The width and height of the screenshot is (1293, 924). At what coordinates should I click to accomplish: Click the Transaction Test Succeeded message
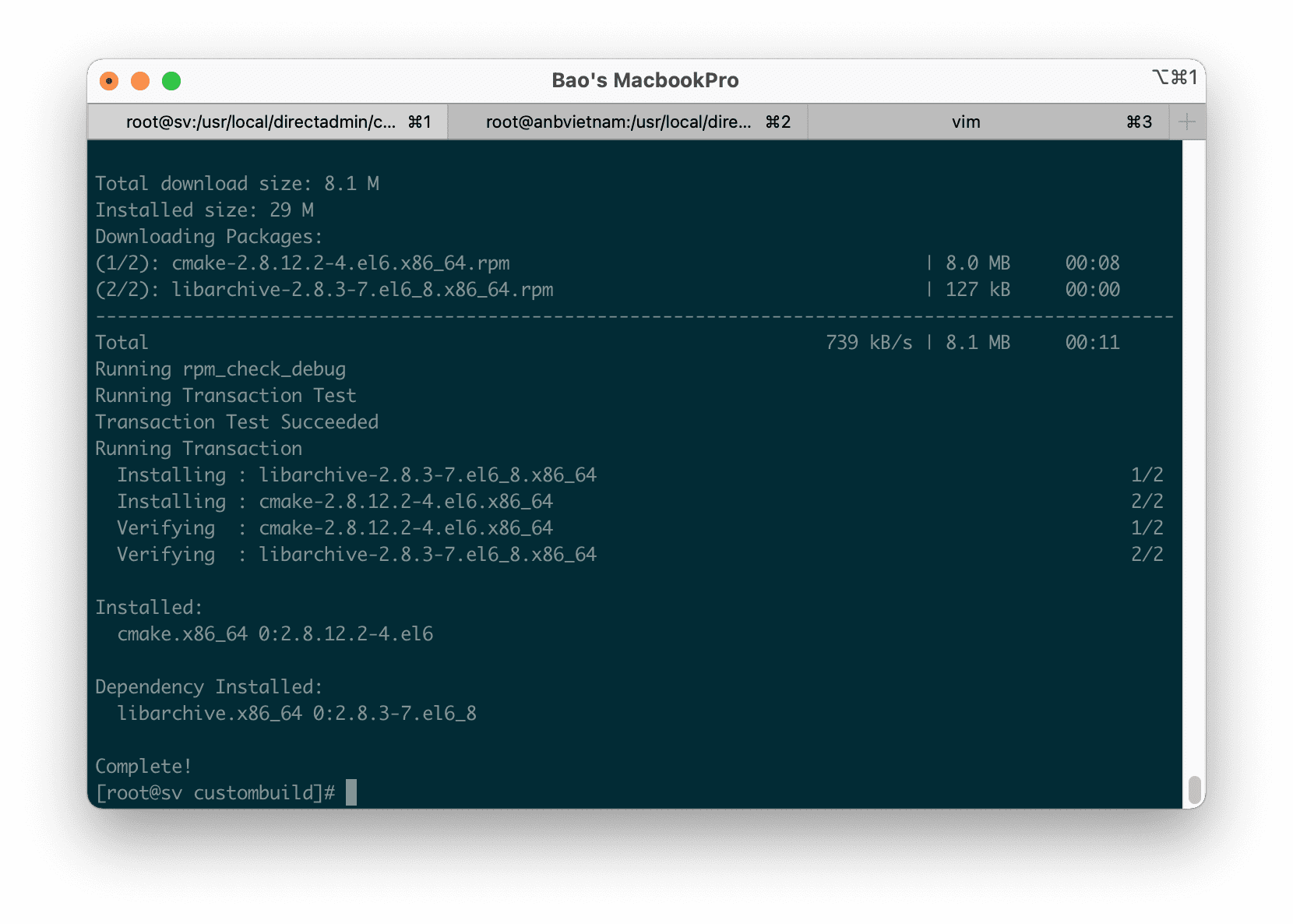[237, 421]
